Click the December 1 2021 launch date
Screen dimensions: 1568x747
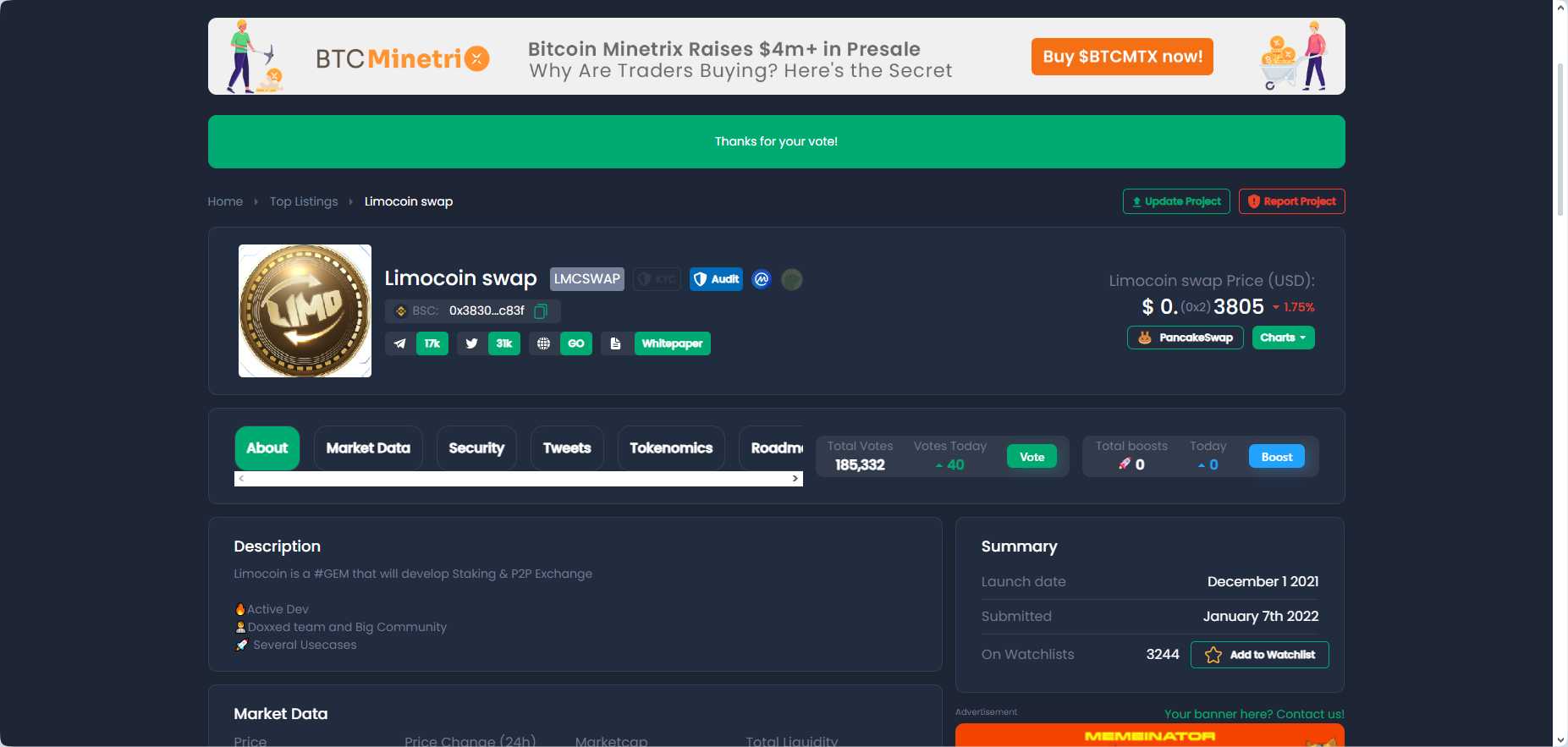point(1263,581)
